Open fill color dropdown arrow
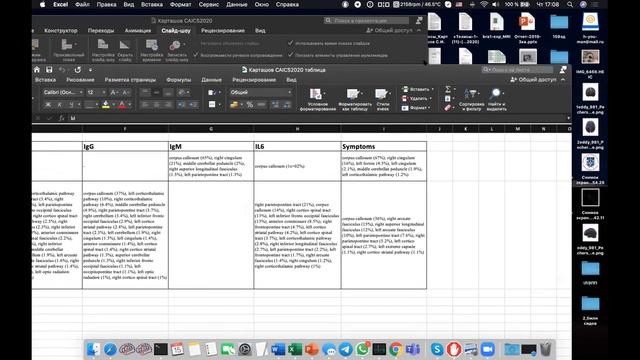The height and width of the screenshot is (360, 640). (x=113, y=105)
